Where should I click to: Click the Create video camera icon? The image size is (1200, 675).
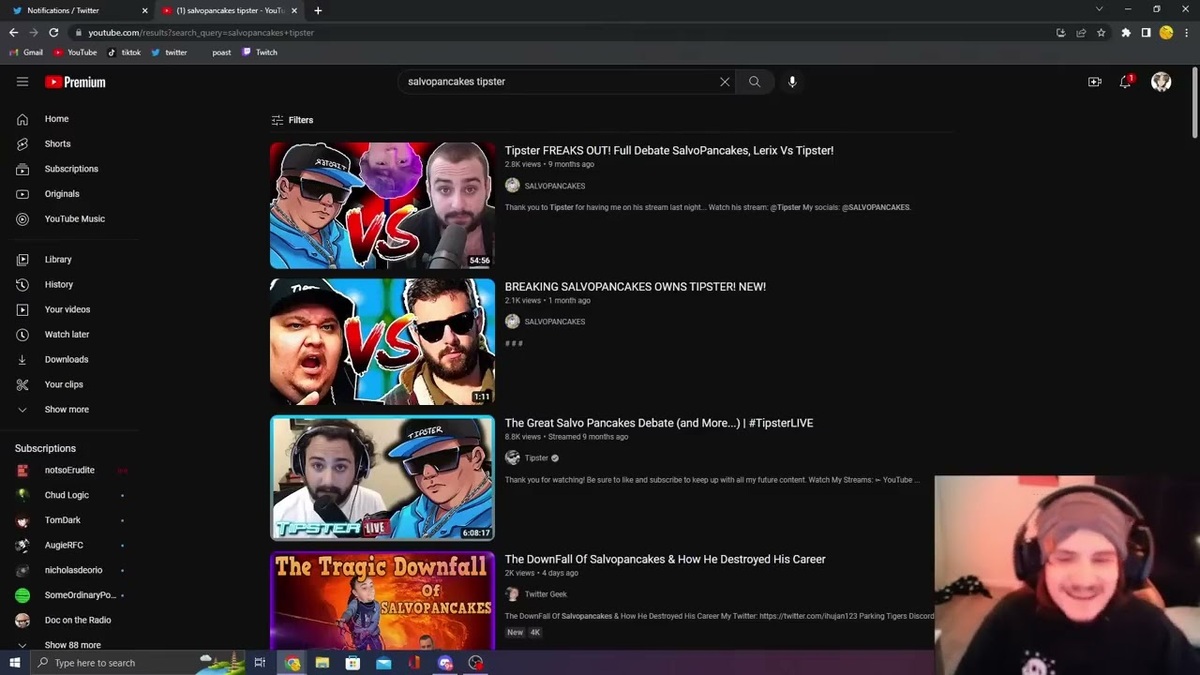click(x=1095, y=82)
